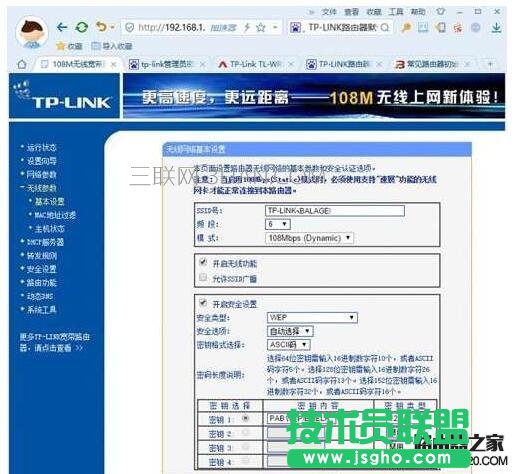Click into the SSID input field
This screenshot has height=474, width=514.
(335, 211)
